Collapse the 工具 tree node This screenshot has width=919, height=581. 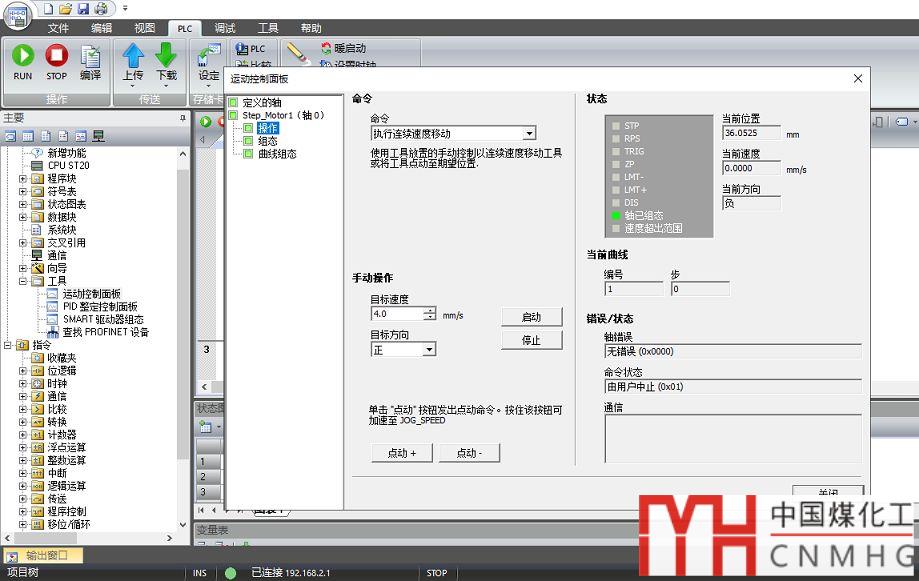click(x=22, y=281)
